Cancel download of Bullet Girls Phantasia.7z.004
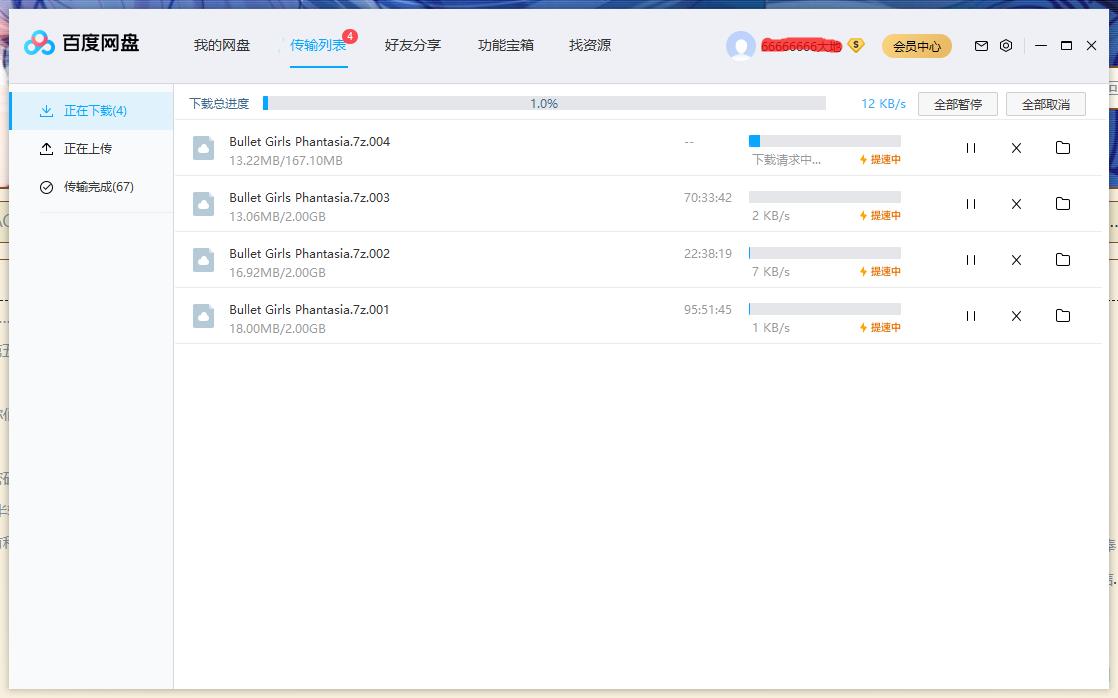The height and width of the screenshot is (698, 1118). [1016, 148]
